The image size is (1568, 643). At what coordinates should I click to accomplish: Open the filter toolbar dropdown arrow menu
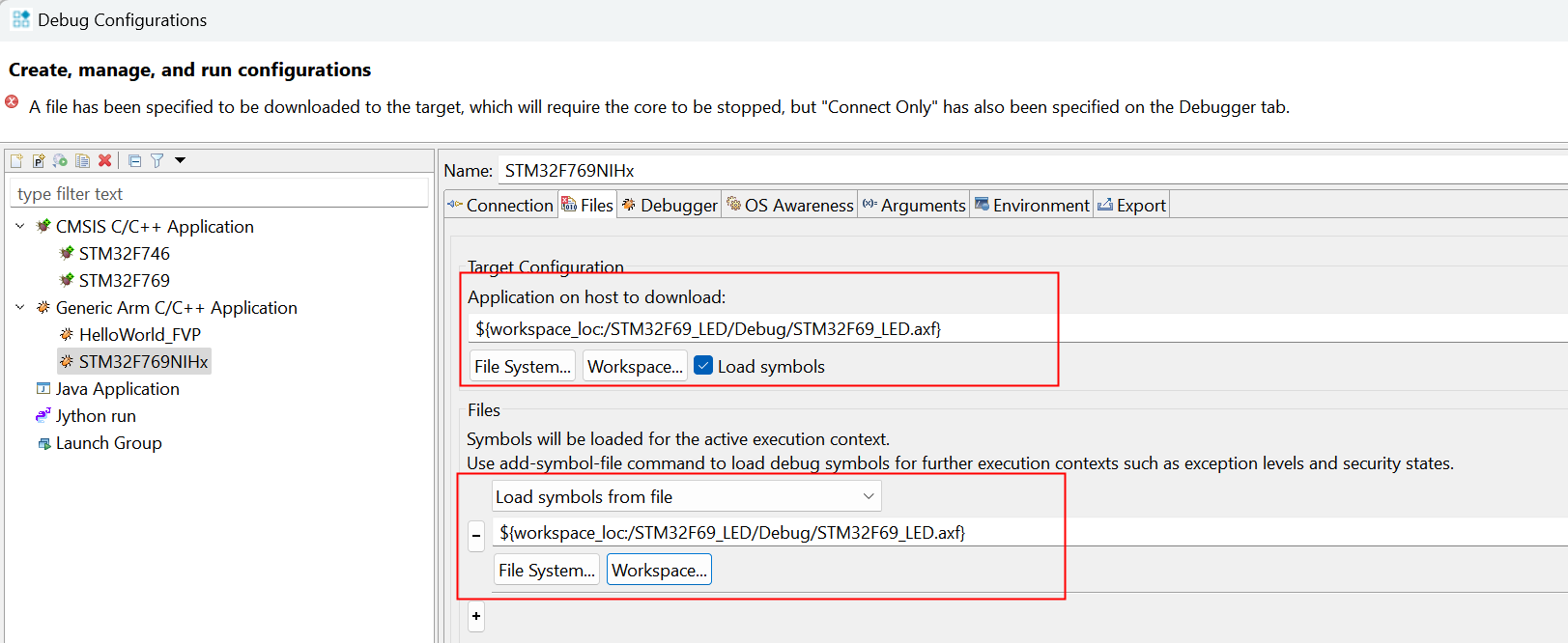(x=180, y=160)
